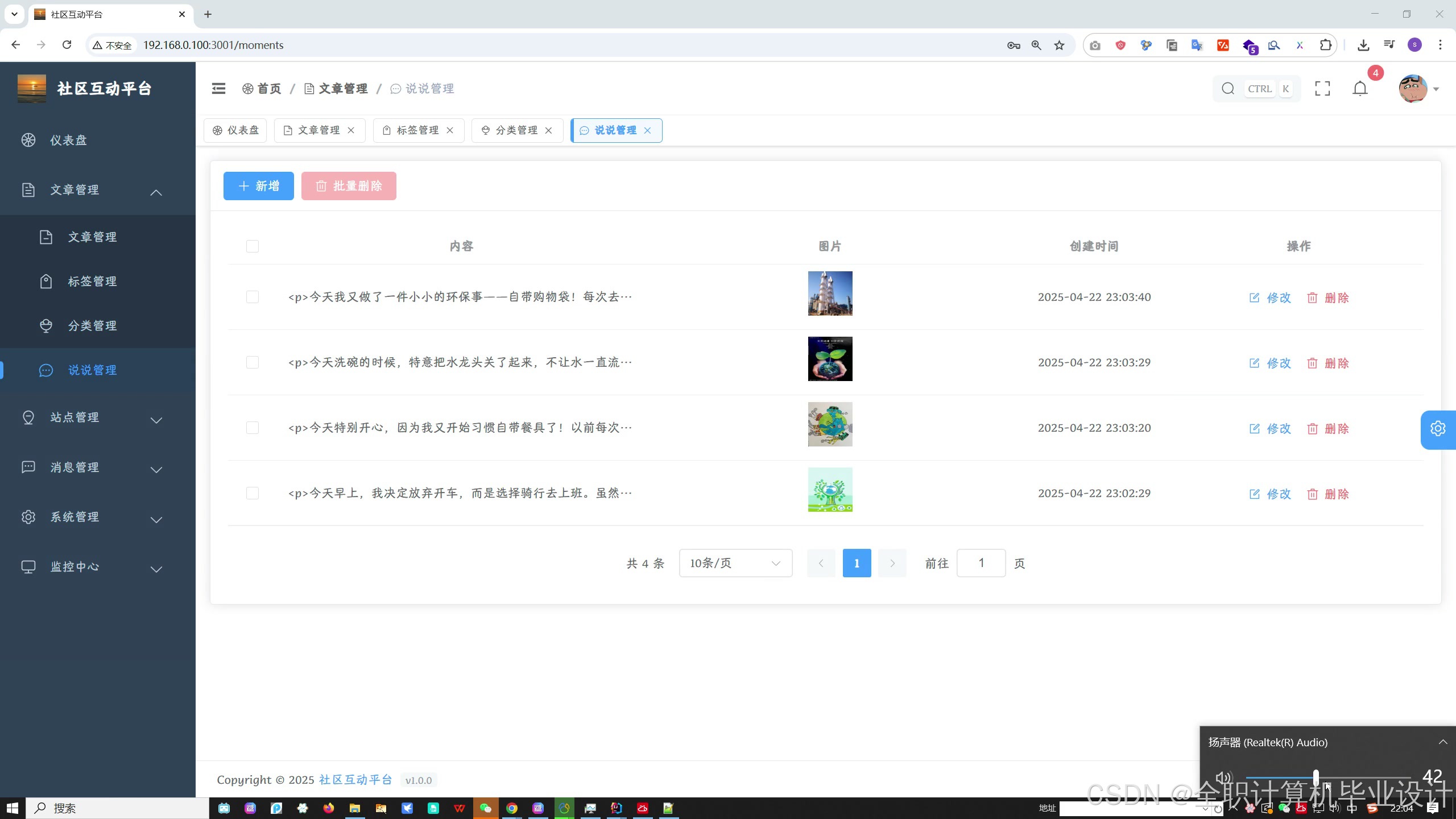The width and height of the screenshot is (1456, 819).
Task: Close the 标签管理 tab with X
Action: tap(450, 130)
